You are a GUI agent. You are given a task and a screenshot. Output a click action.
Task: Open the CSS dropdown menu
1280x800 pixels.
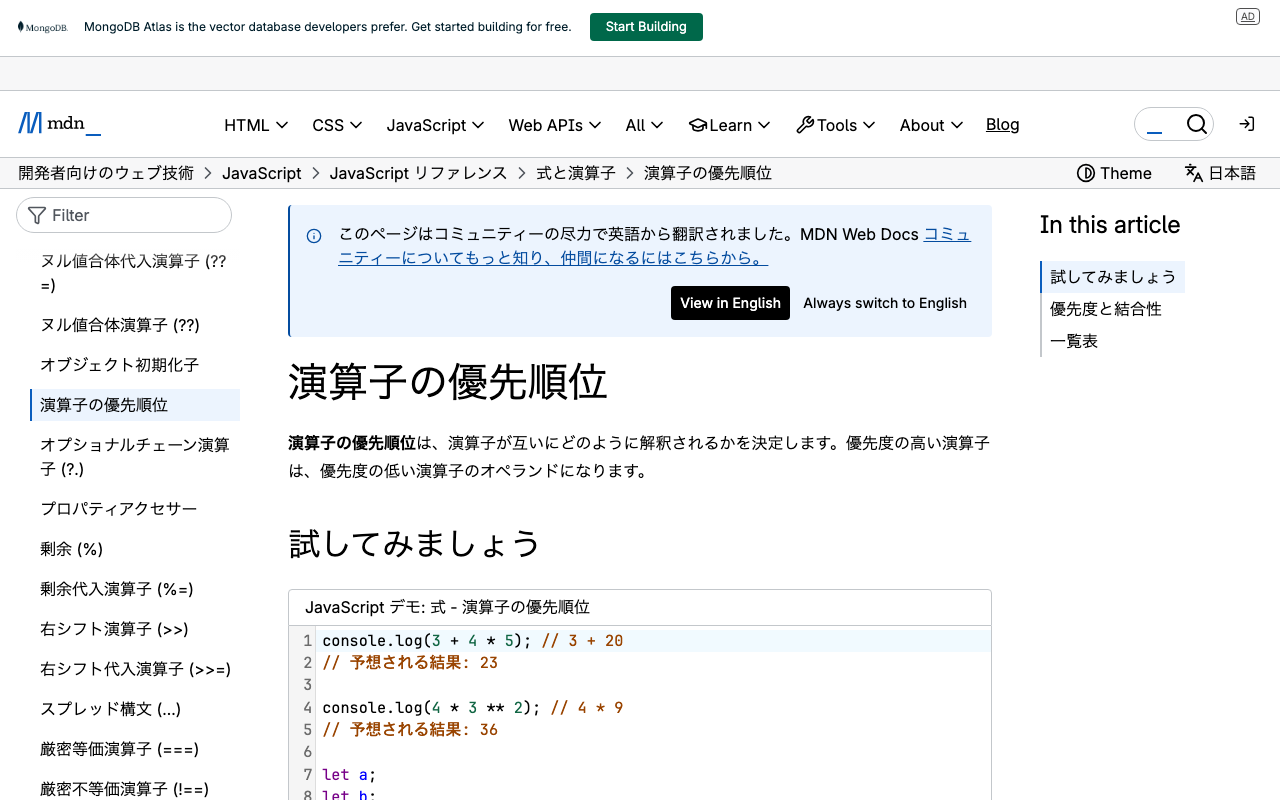[336, 124]
